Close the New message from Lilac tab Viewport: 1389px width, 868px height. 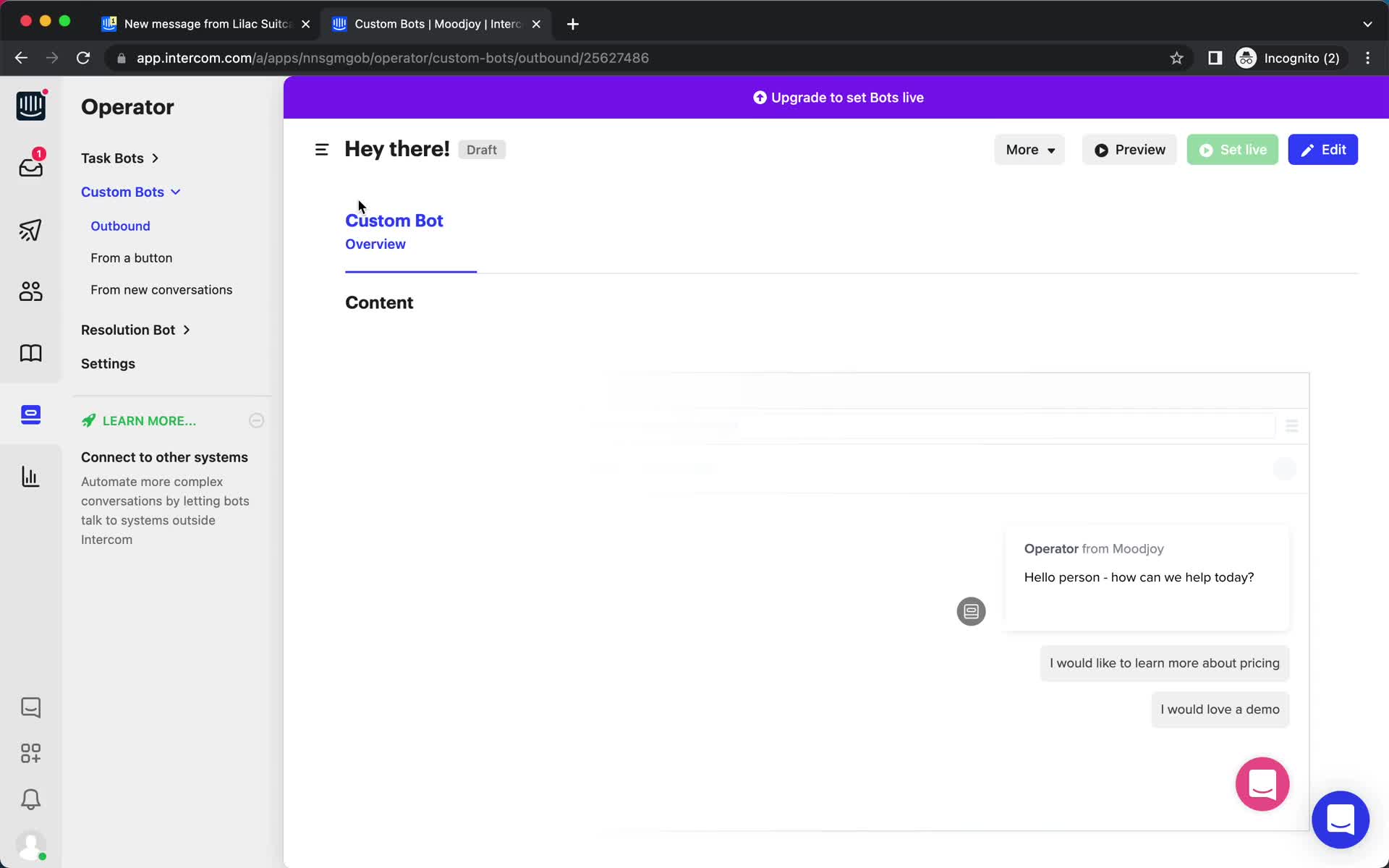click(x=305, y=24)
